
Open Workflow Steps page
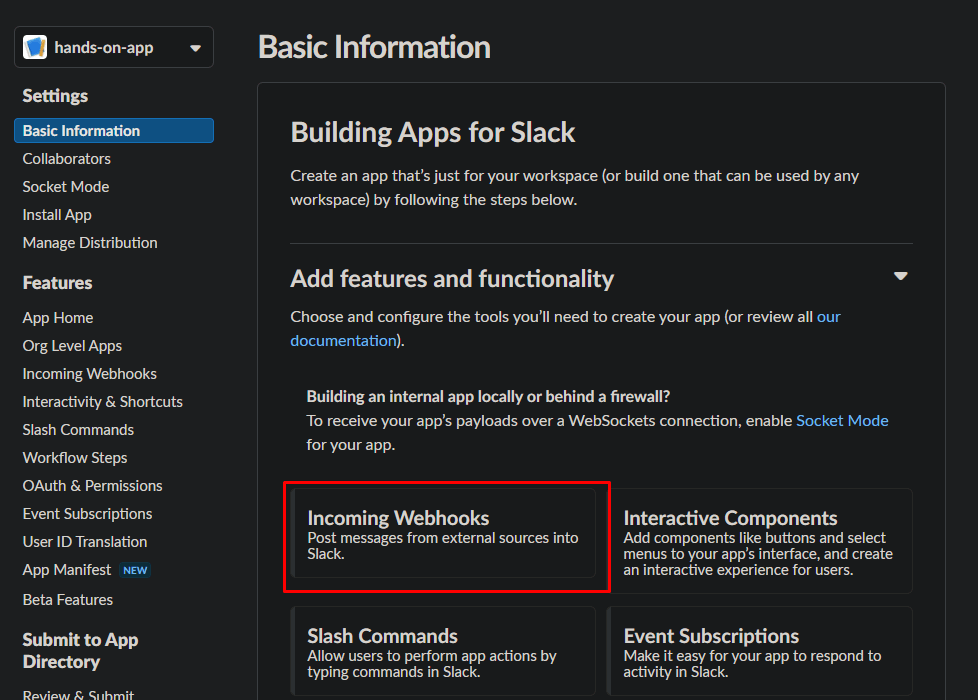click(x=75, y=458)
